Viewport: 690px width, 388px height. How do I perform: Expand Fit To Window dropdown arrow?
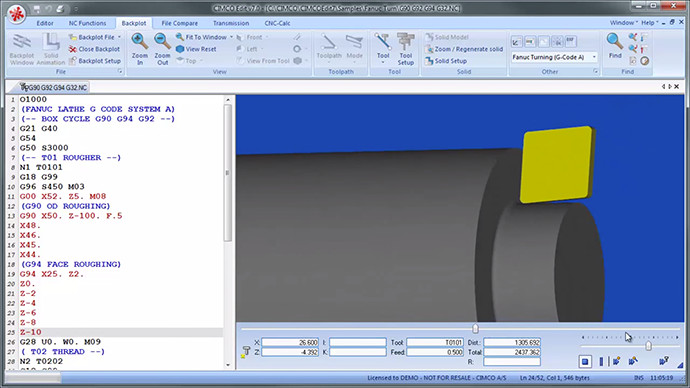pyautogui.click(x=231, y=37)
